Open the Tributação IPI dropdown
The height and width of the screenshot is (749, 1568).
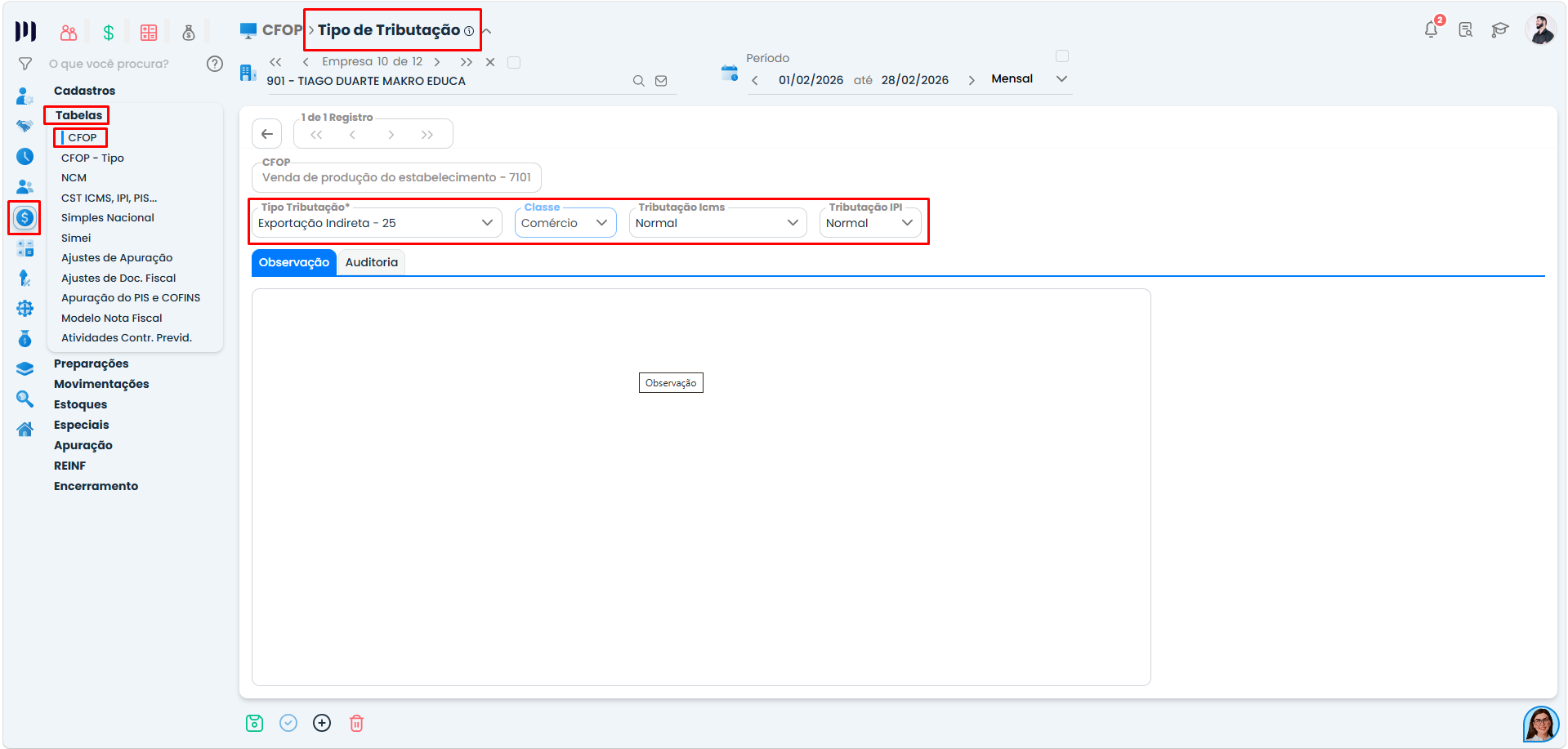pos(870,223)
